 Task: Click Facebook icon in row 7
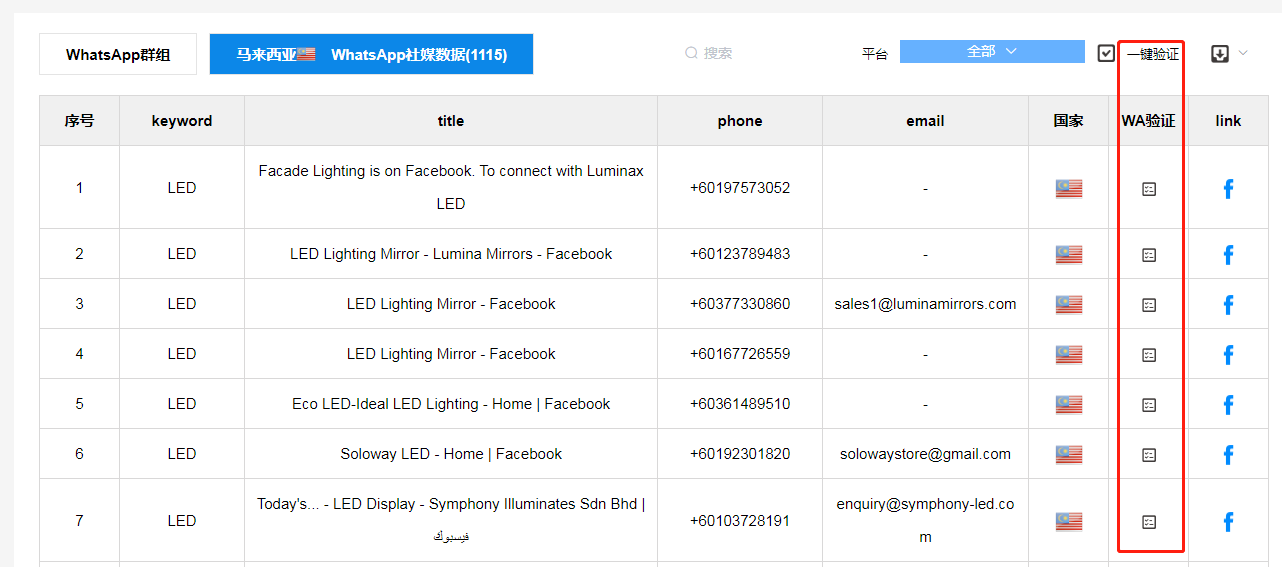(1228, 521)
